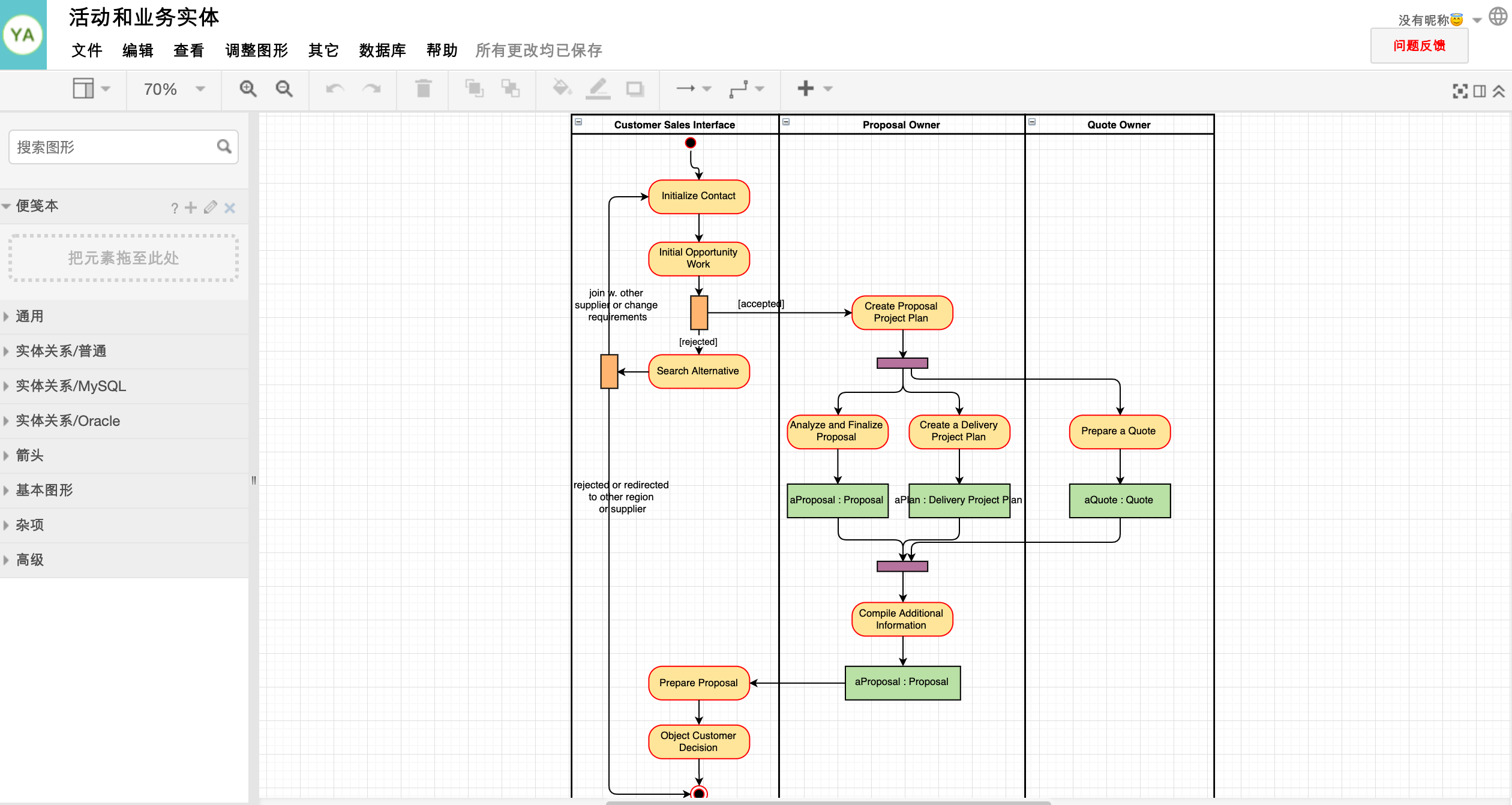Screen dimensions: 1512x805
Task: Click the delete trash icon
Action: pos(424,89)
